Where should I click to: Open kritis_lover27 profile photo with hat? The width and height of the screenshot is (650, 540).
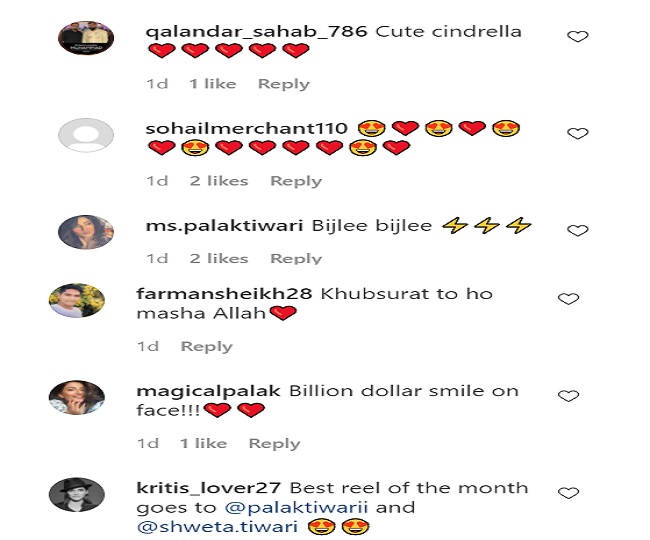pyautogui.click(x=77, y=494)
